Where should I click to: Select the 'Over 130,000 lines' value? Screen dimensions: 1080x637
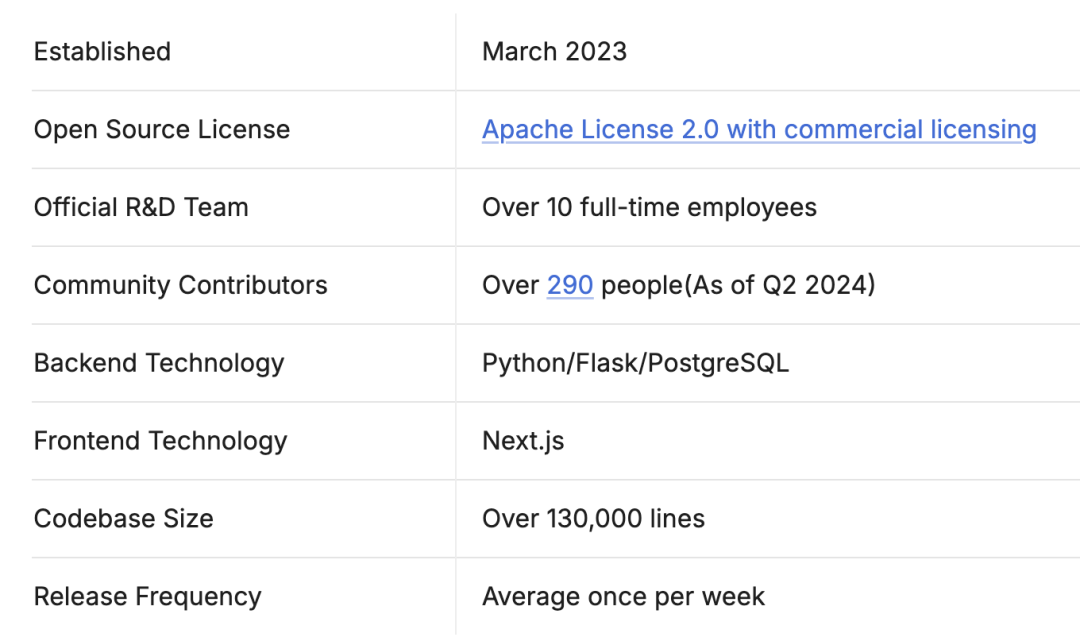coord(594,519)
